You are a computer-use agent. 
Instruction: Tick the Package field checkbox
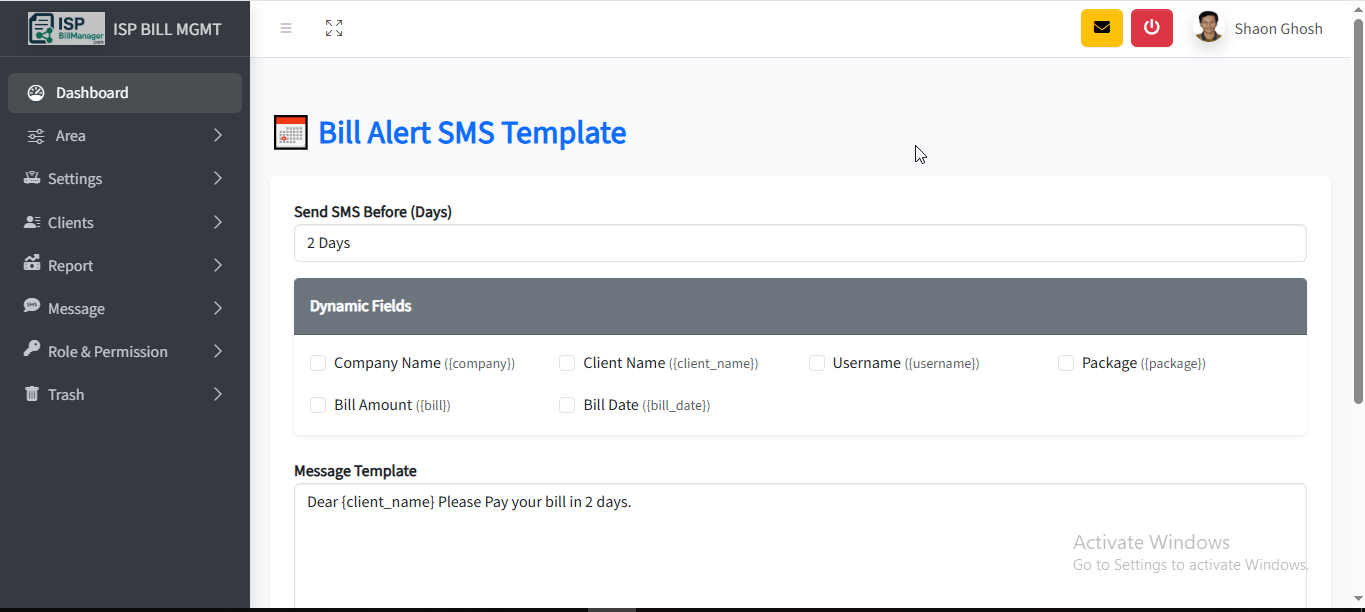(x=1066, y=363)
